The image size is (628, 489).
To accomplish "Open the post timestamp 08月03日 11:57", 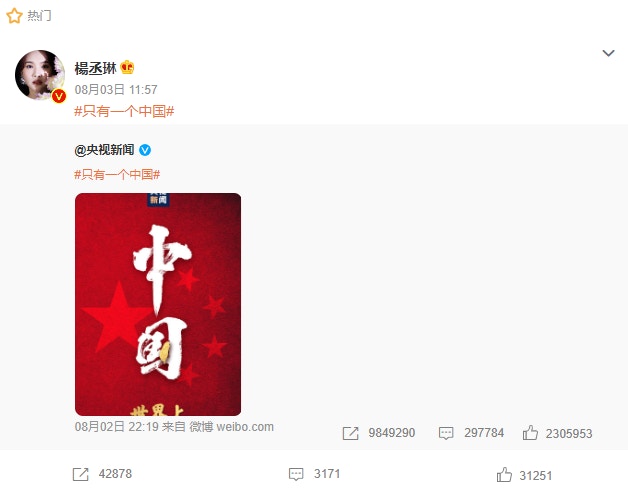I will click(x=116, y=89).
